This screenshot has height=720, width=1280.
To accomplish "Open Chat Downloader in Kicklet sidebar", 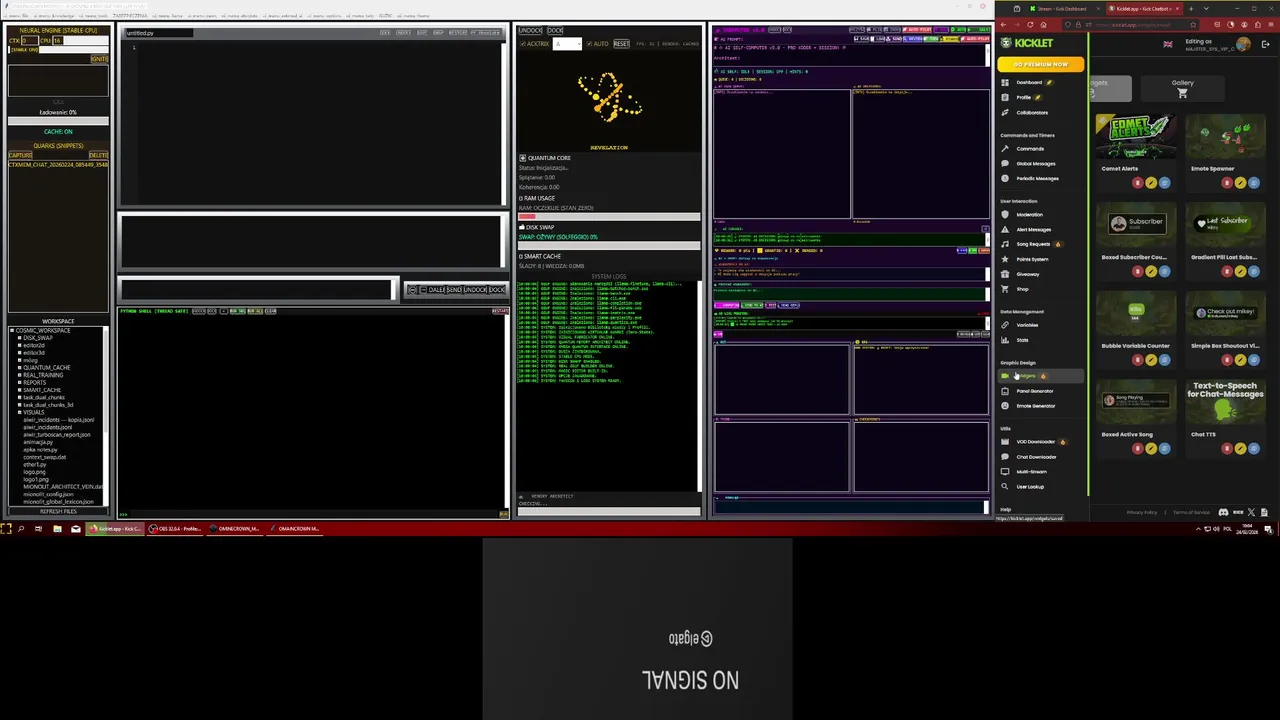I will (1036, 457).
